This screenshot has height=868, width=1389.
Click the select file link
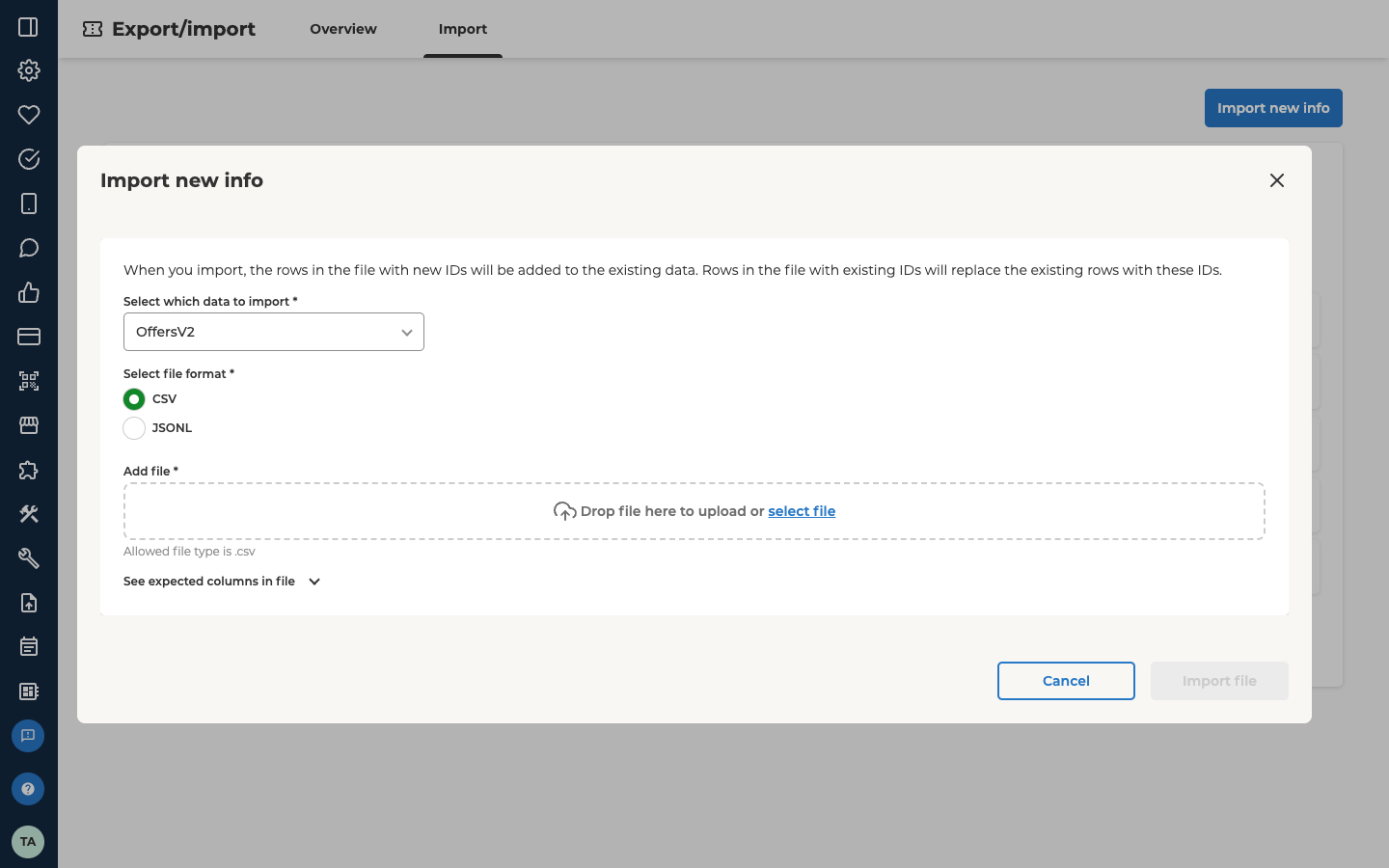[802, 511]
